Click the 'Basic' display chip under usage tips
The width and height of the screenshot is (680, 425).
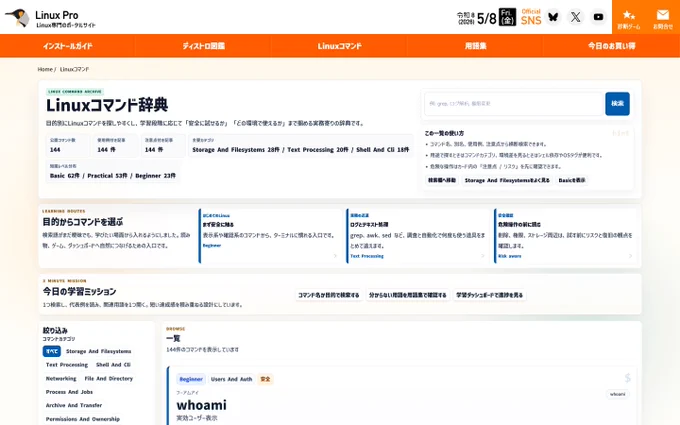[x=572, y=180]
